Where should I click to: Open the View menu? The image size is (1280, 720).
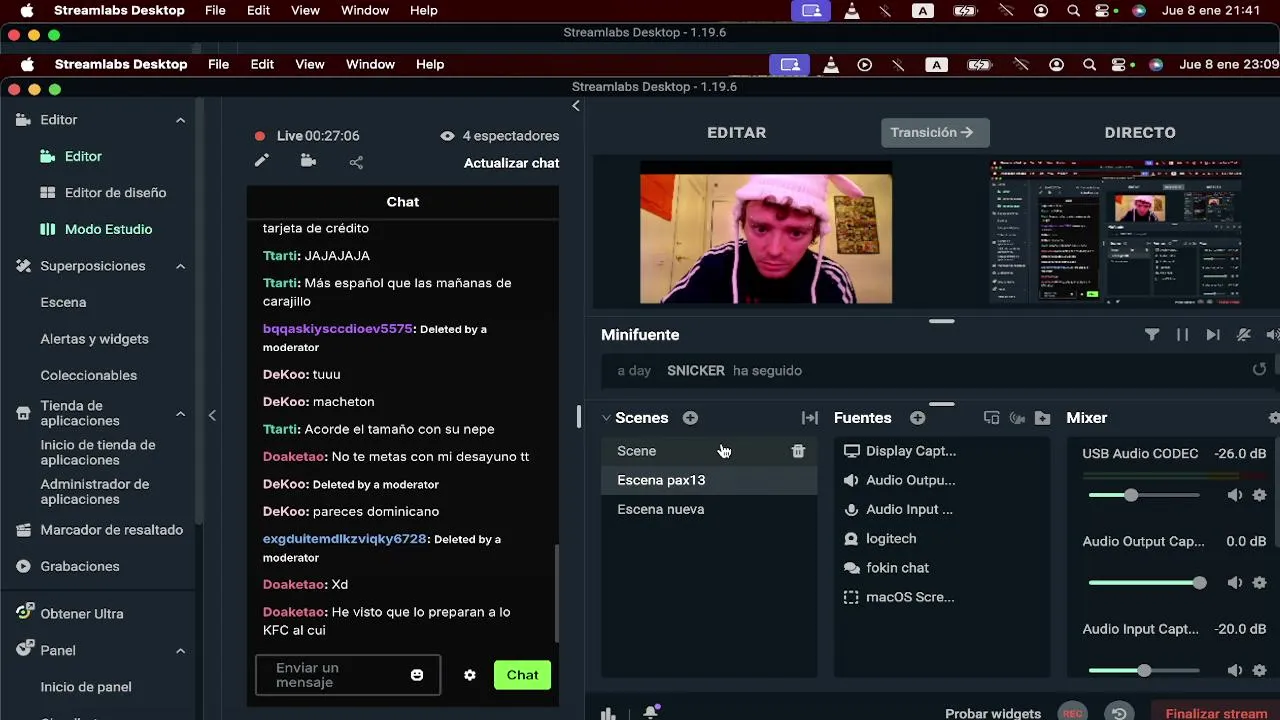pos(310,64)
